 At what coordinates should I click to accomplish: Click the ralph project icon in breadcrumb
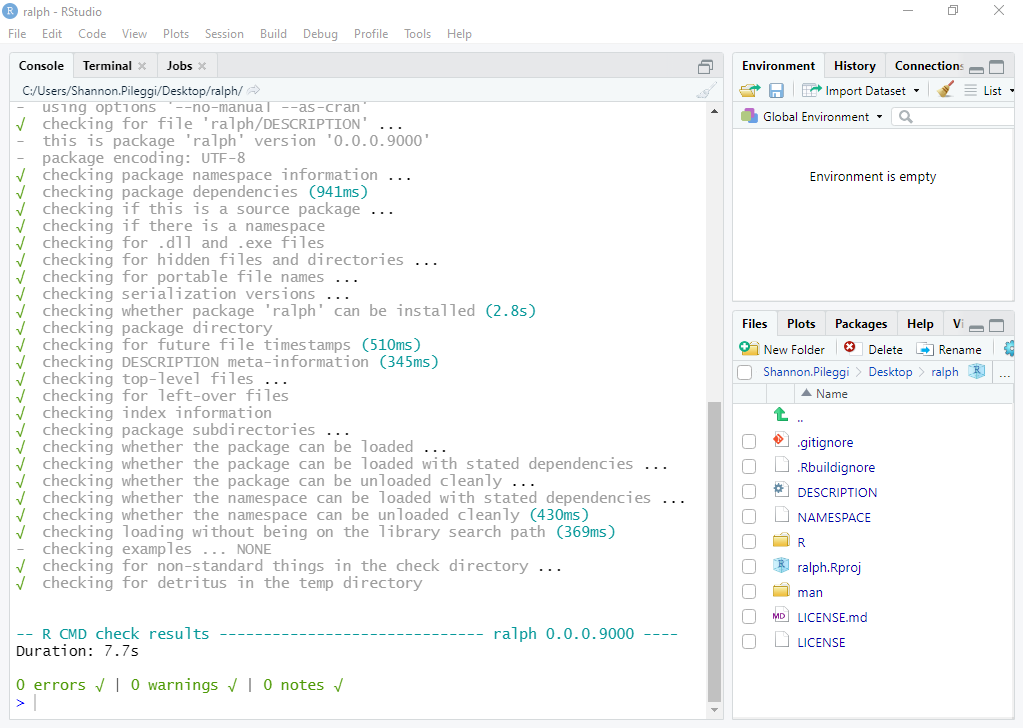(x=976, y=371)
